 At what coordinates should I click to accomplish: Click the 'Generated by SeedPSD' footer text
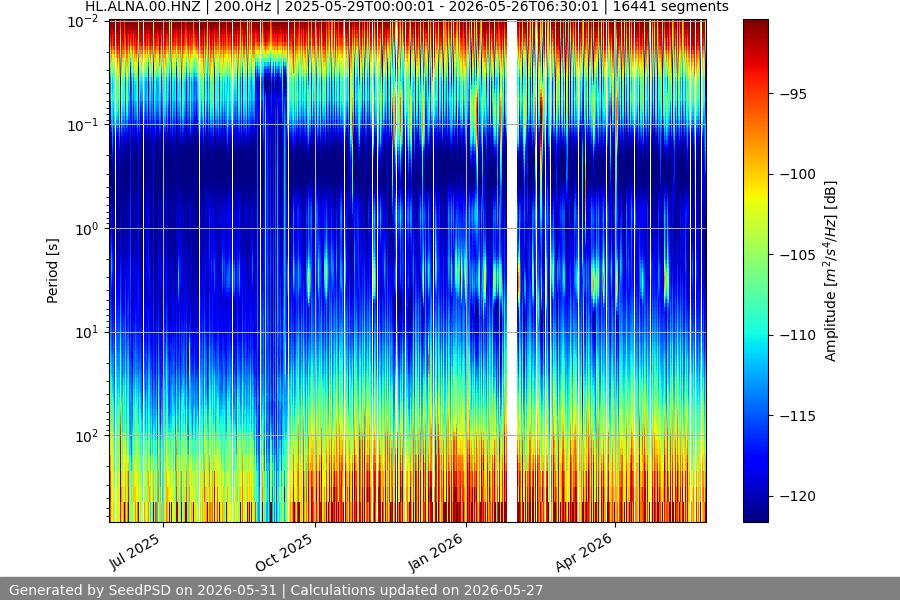pos(276,590)
